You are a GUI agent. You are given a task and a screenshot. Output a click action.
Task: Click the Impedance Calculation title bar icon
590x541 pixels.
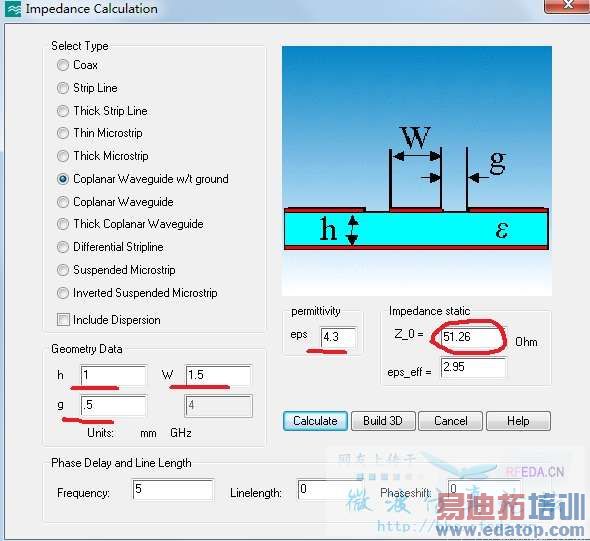tap(12, 9)
